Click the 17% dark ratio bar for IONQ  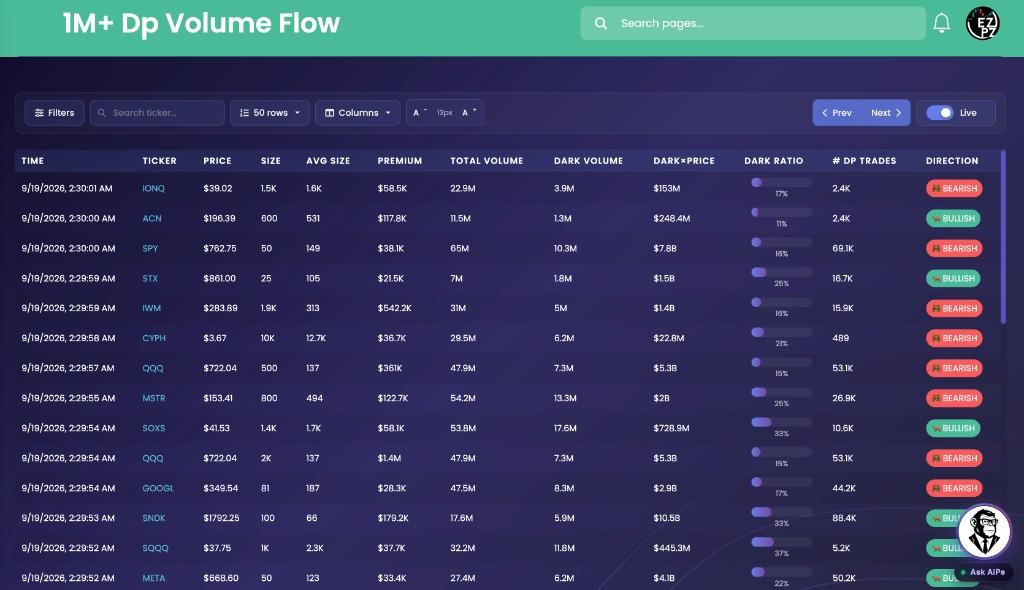coord(781,183)
